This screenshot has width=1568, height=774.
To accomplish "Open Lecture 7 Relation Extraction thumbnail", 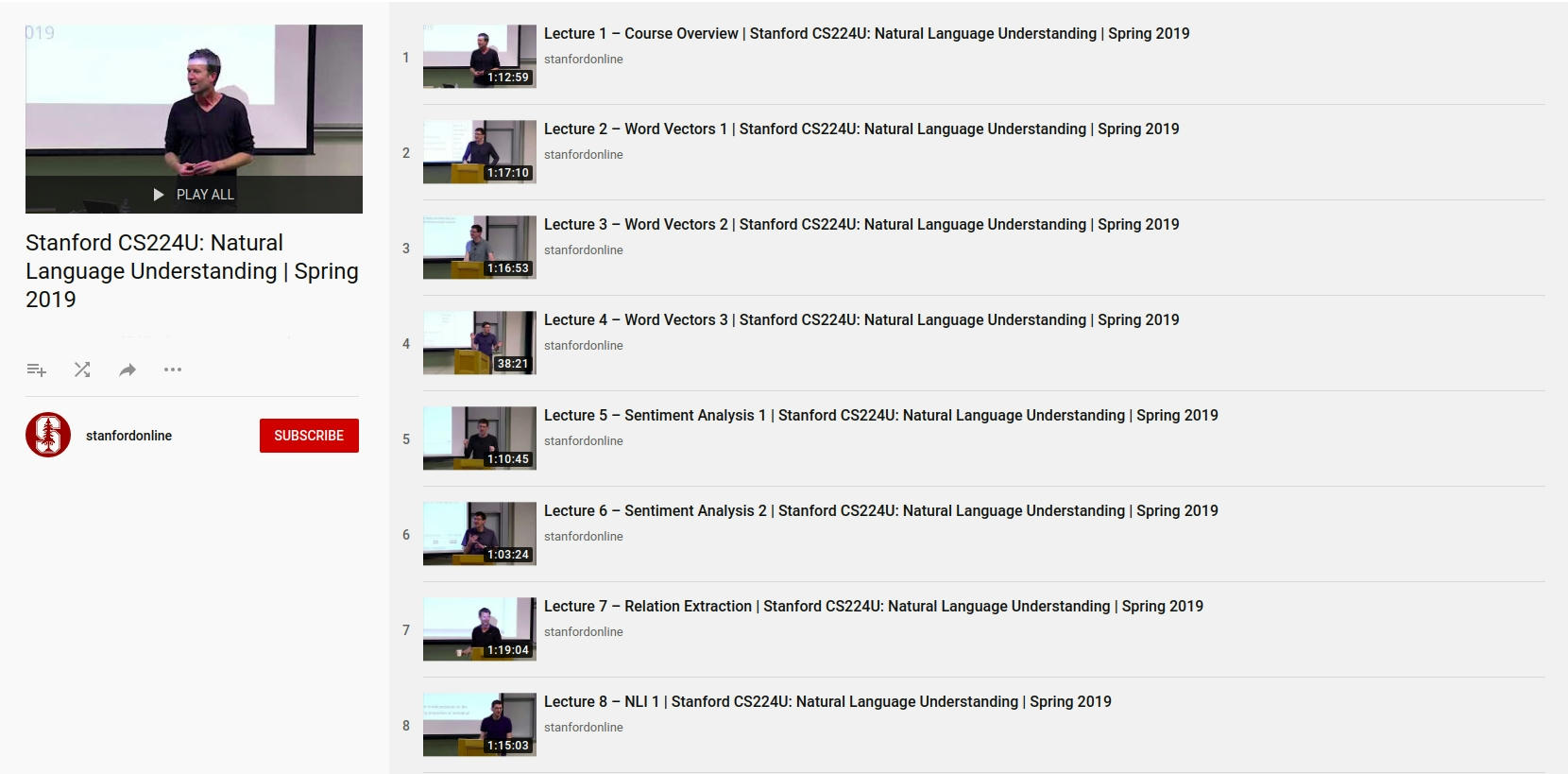I will [x=480, y=629].
